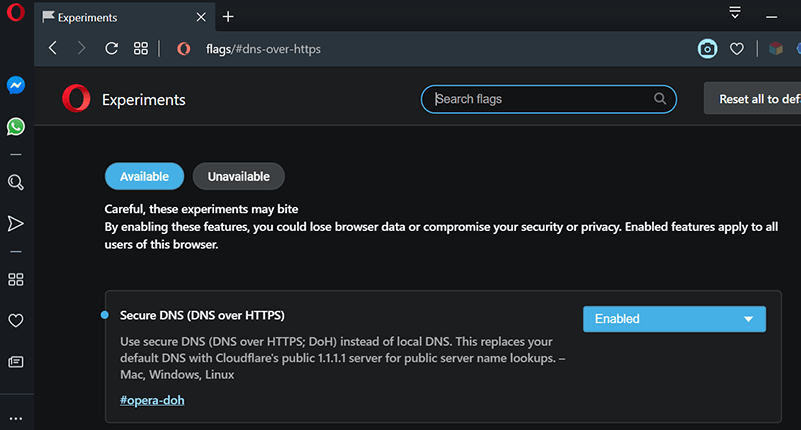The image size is (801, 430).
Task: Open Speed Dial from the address bar grid icon
Action: 140,49
